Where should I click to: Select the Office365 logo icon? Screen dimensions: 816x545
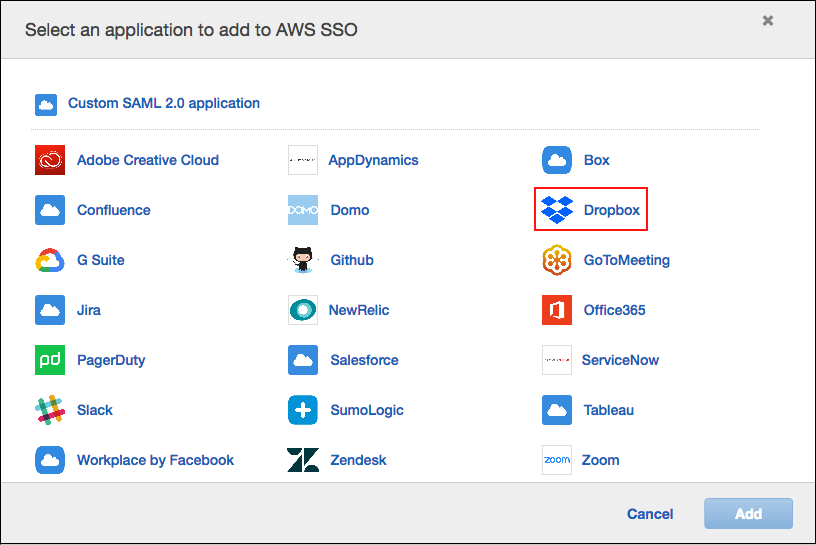pos(557,310)
